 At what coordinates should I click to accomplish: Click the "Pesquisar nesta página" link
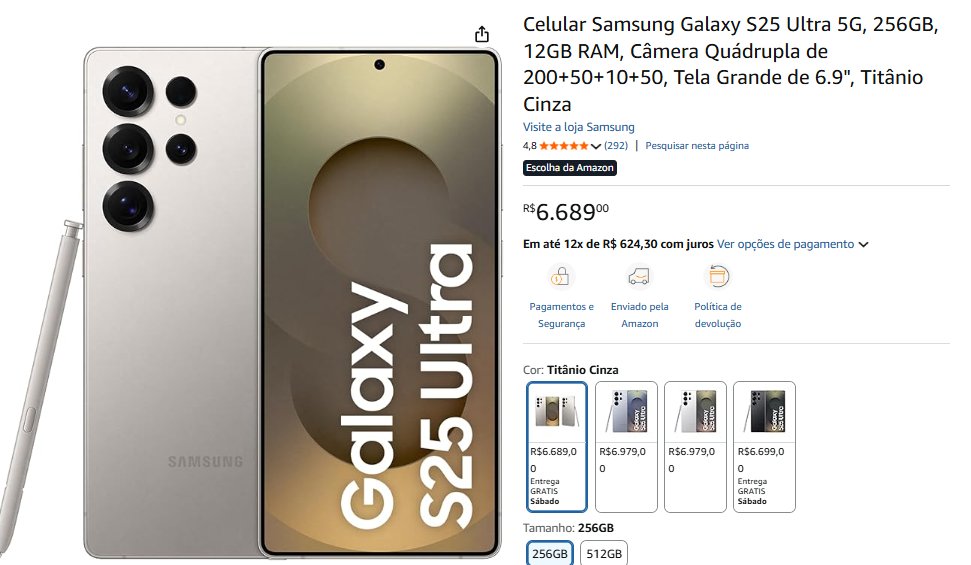[x=697, y=146]
